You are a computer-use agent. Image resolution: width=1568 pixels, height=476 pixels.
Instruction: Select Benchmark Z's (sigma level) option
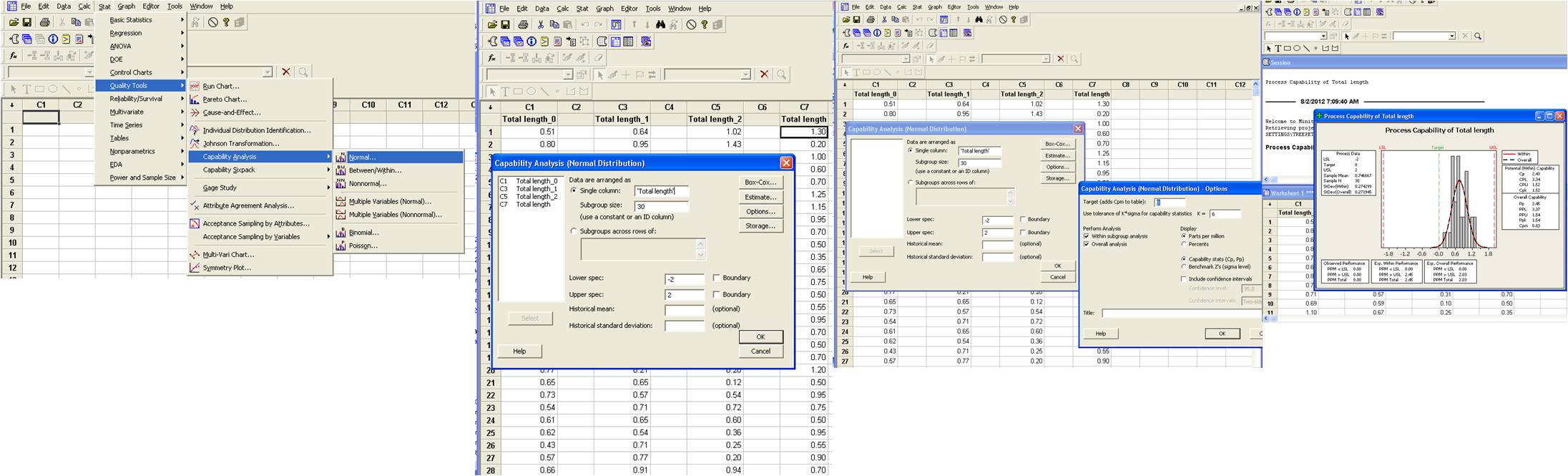coord(1184,267)
